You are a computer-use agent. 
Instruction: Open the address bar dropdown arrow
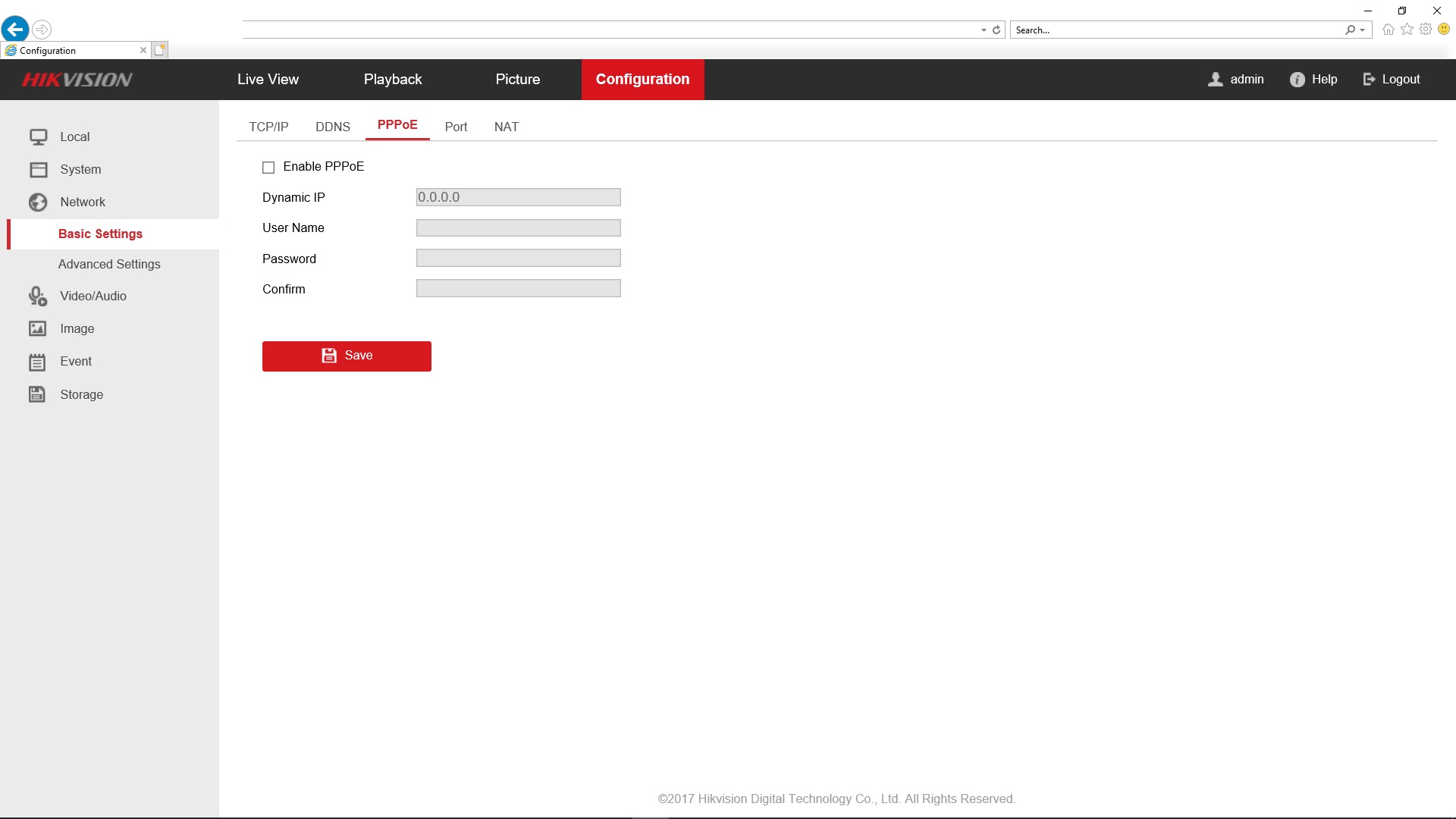pyautogui.click(x=984, y=30)
